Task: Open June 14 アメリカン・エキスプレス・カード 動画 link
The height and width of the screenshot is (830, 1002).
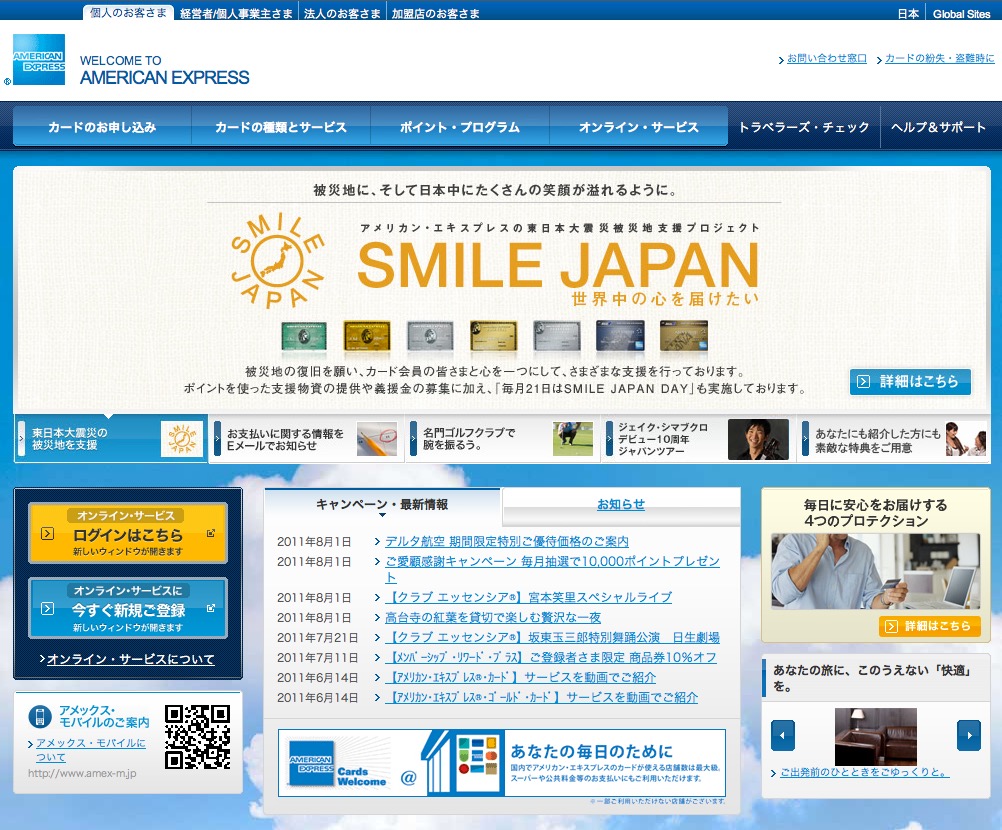Action: coord(520,677)
